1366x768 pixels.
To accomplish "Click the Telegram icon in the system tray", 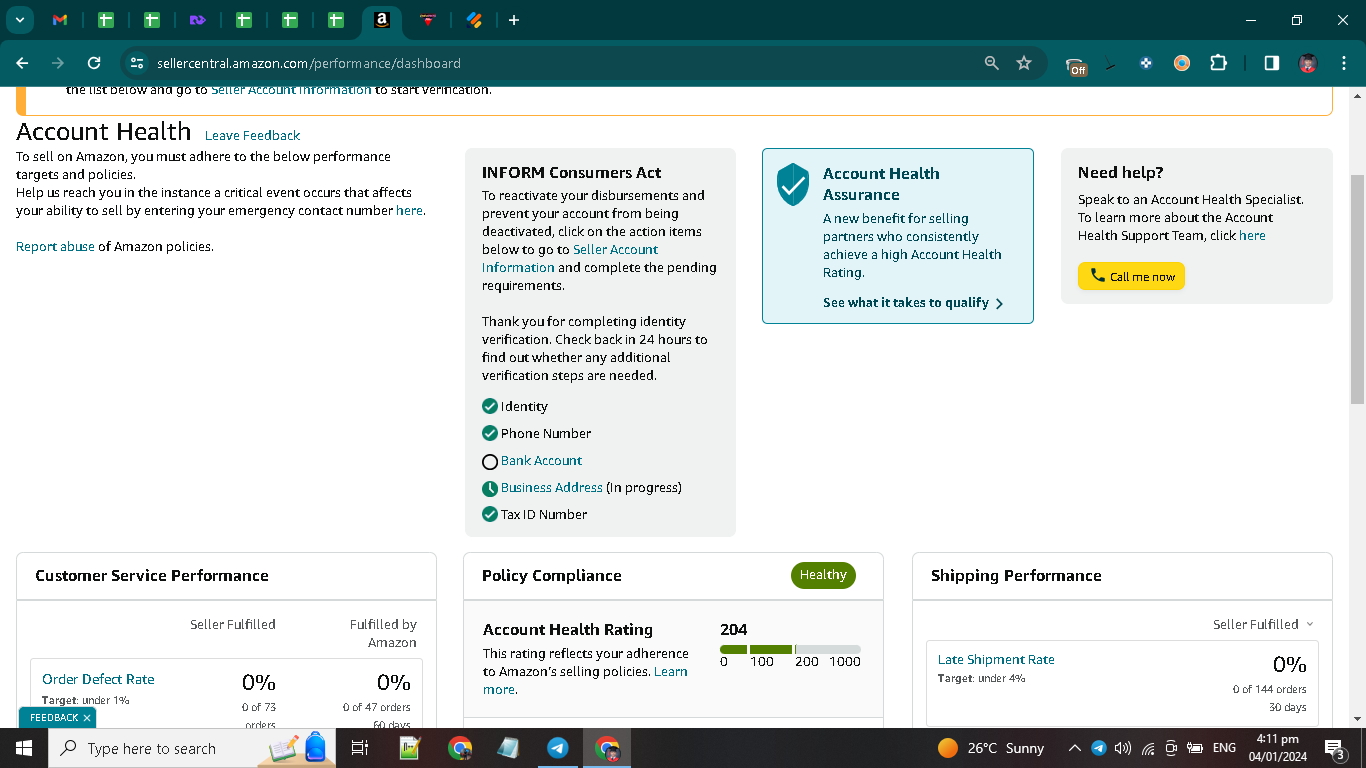I will [1098, 748].
